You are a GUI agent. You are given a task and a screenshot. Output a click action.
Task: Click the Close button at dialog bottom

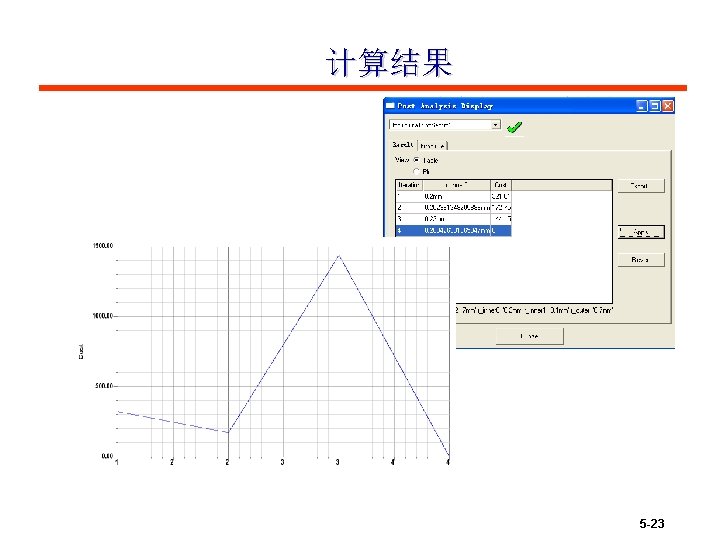[529, 336]
